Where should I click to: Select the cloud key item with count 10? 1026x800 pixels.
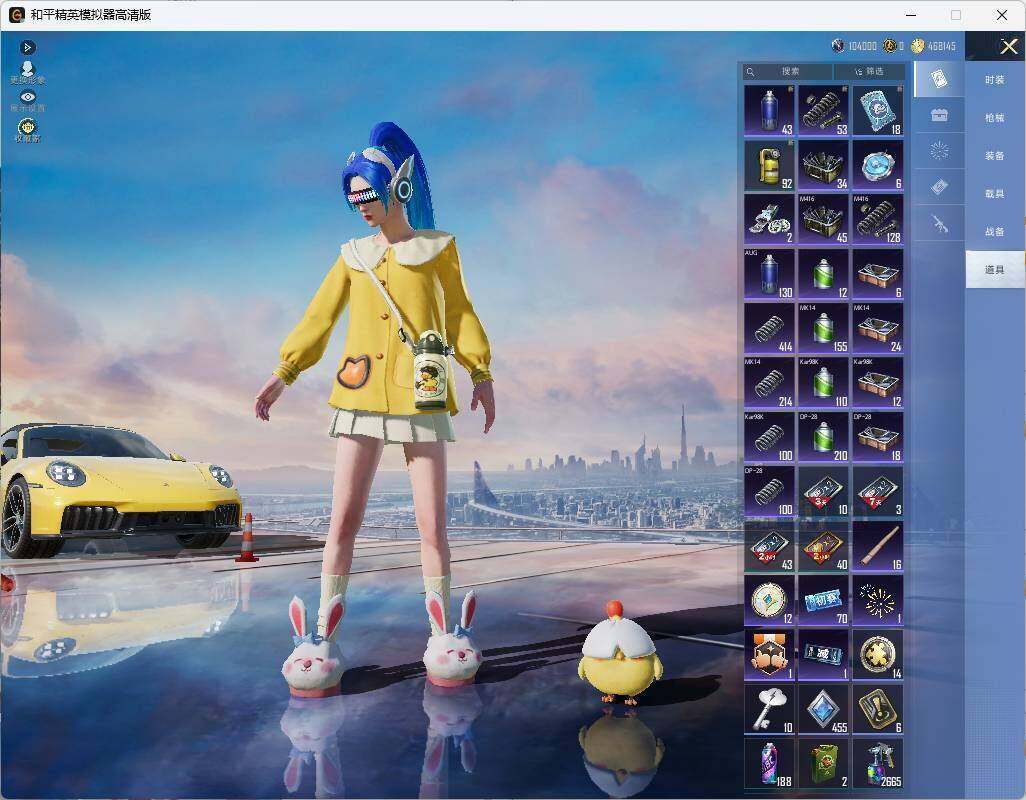pyautogui.click(x=770, y=710)
